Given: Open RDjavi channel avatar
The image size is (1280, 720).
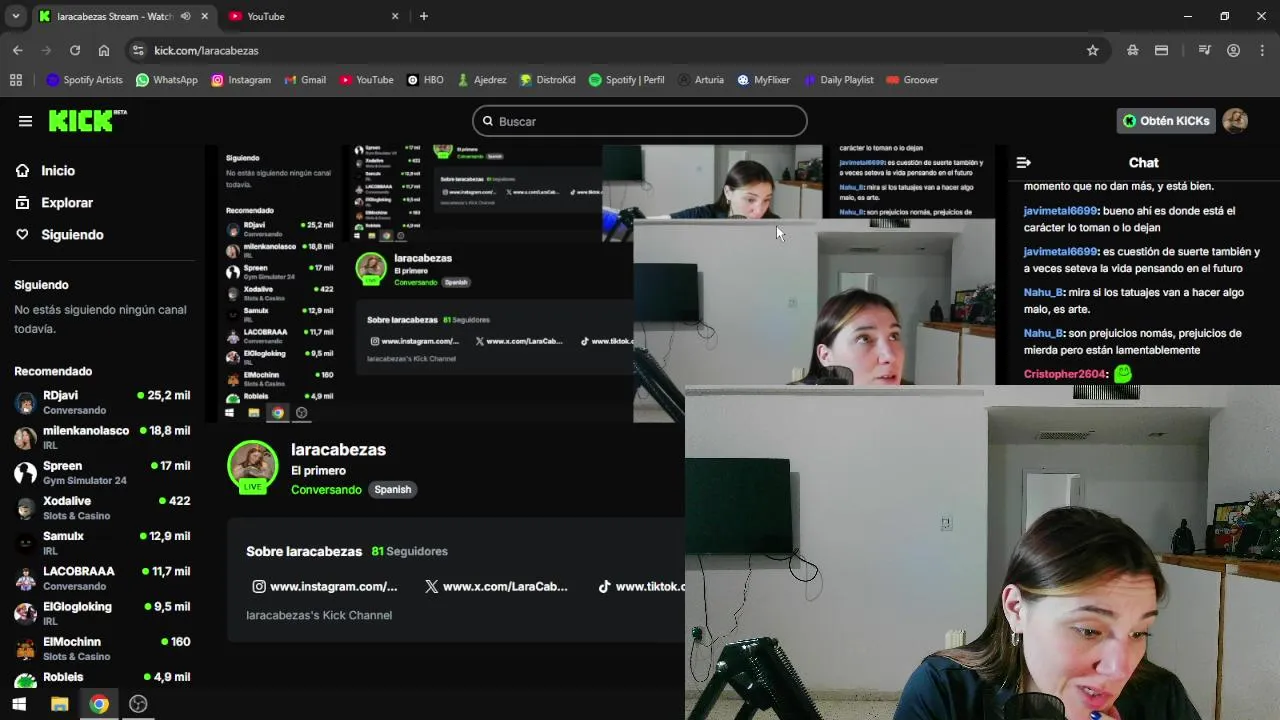Looking at the screenshot, I should coord(25,403).
